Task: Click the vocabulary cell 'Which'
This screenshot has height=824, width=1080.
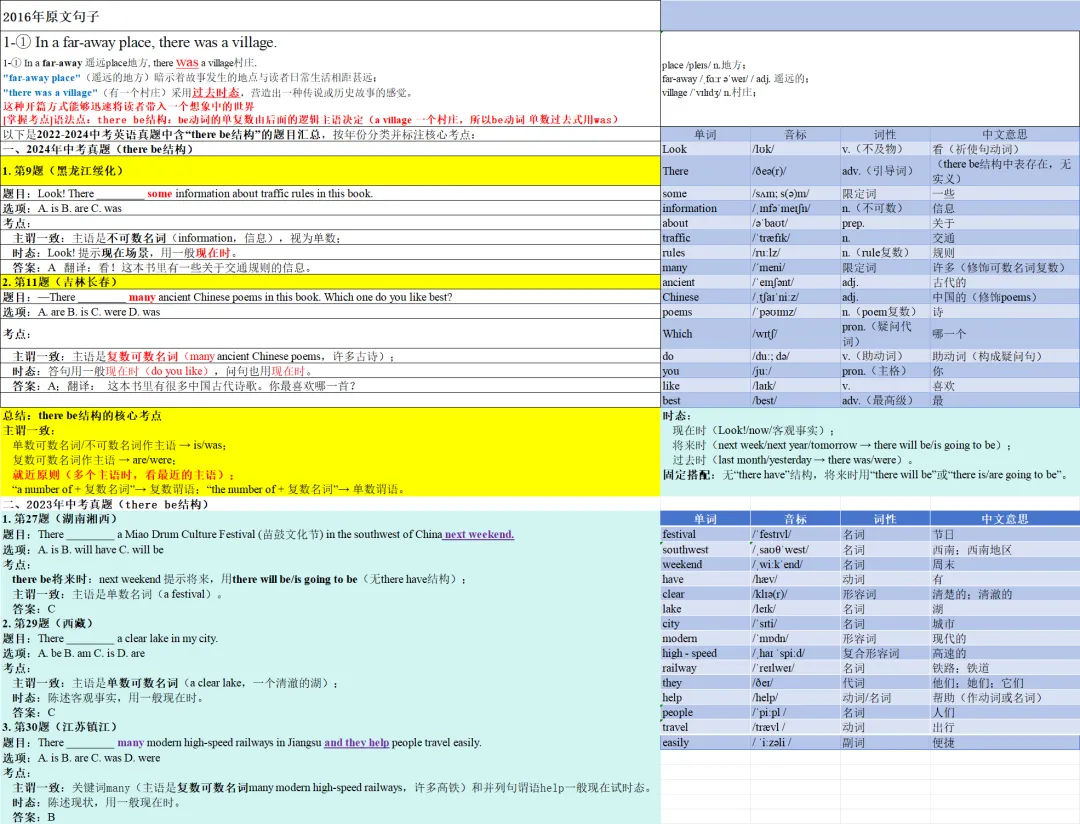Action: pyautogui.click(x=705, y=333)
